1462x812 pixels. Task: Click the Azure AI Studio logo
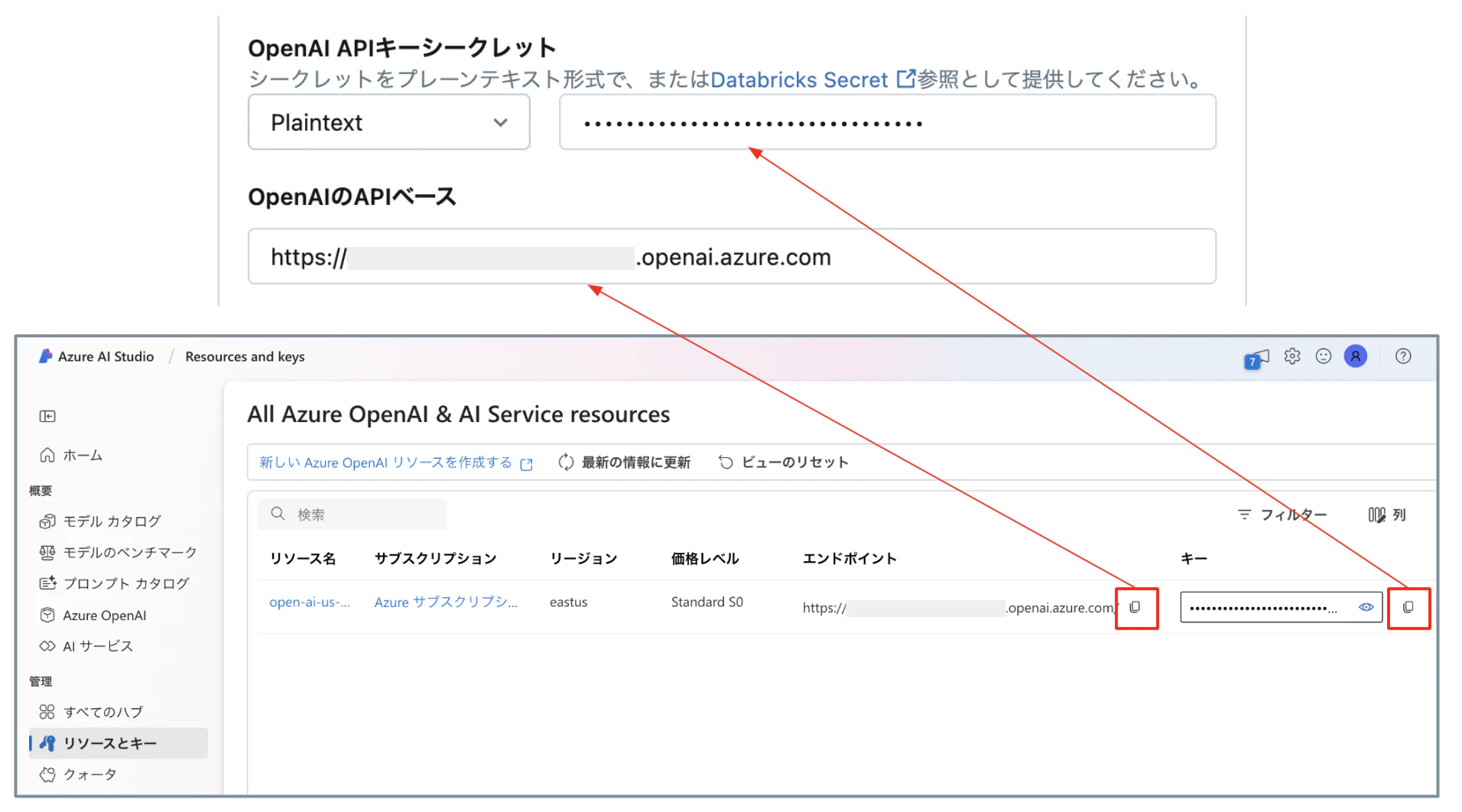coord(46,356)
